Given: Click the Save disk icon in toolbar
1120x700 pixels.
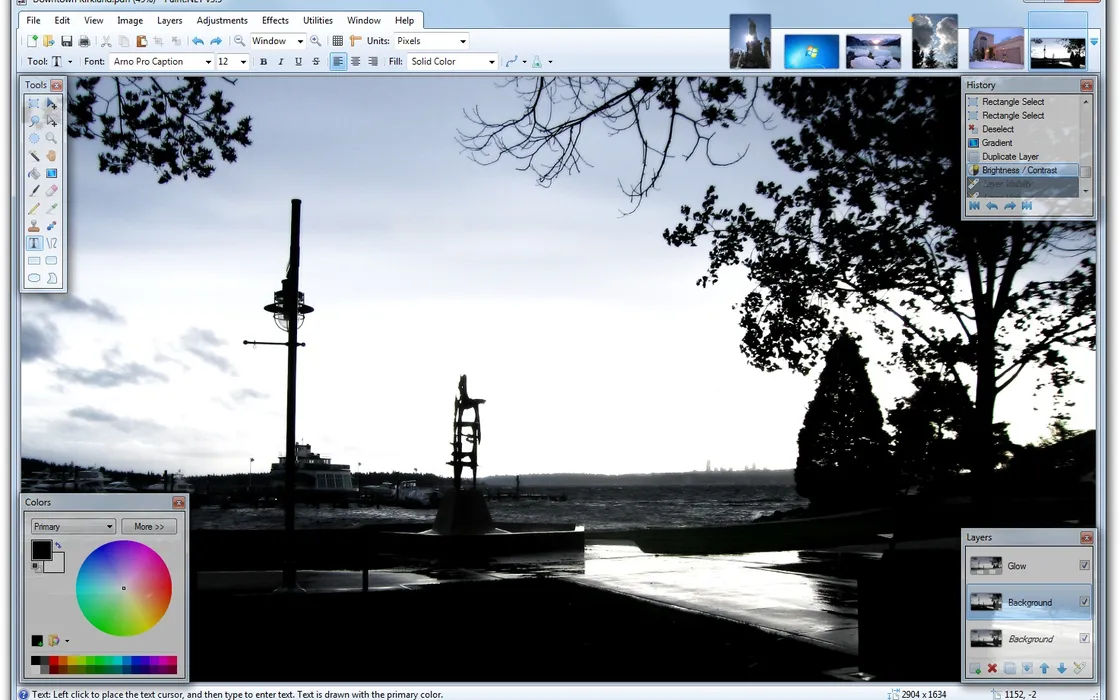Looking at the screenshot, I should tap(66, 41).
